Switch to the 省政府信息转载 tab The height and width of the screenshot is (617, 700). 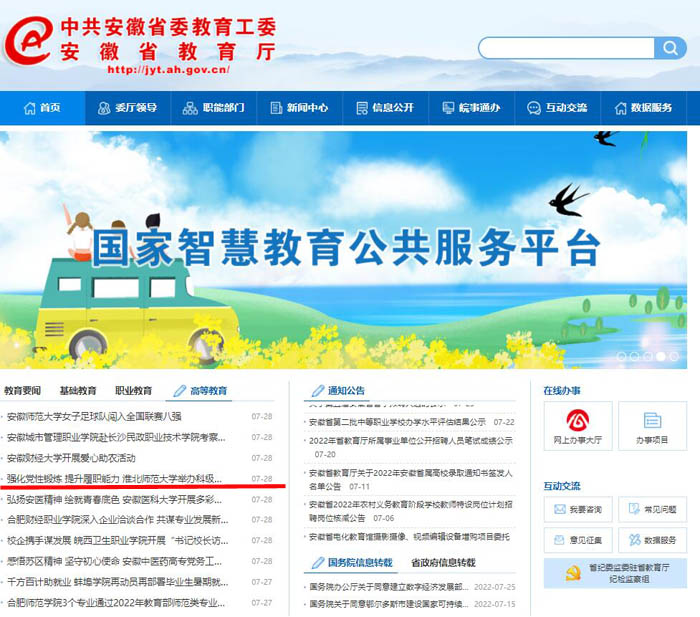coord(443,563)
